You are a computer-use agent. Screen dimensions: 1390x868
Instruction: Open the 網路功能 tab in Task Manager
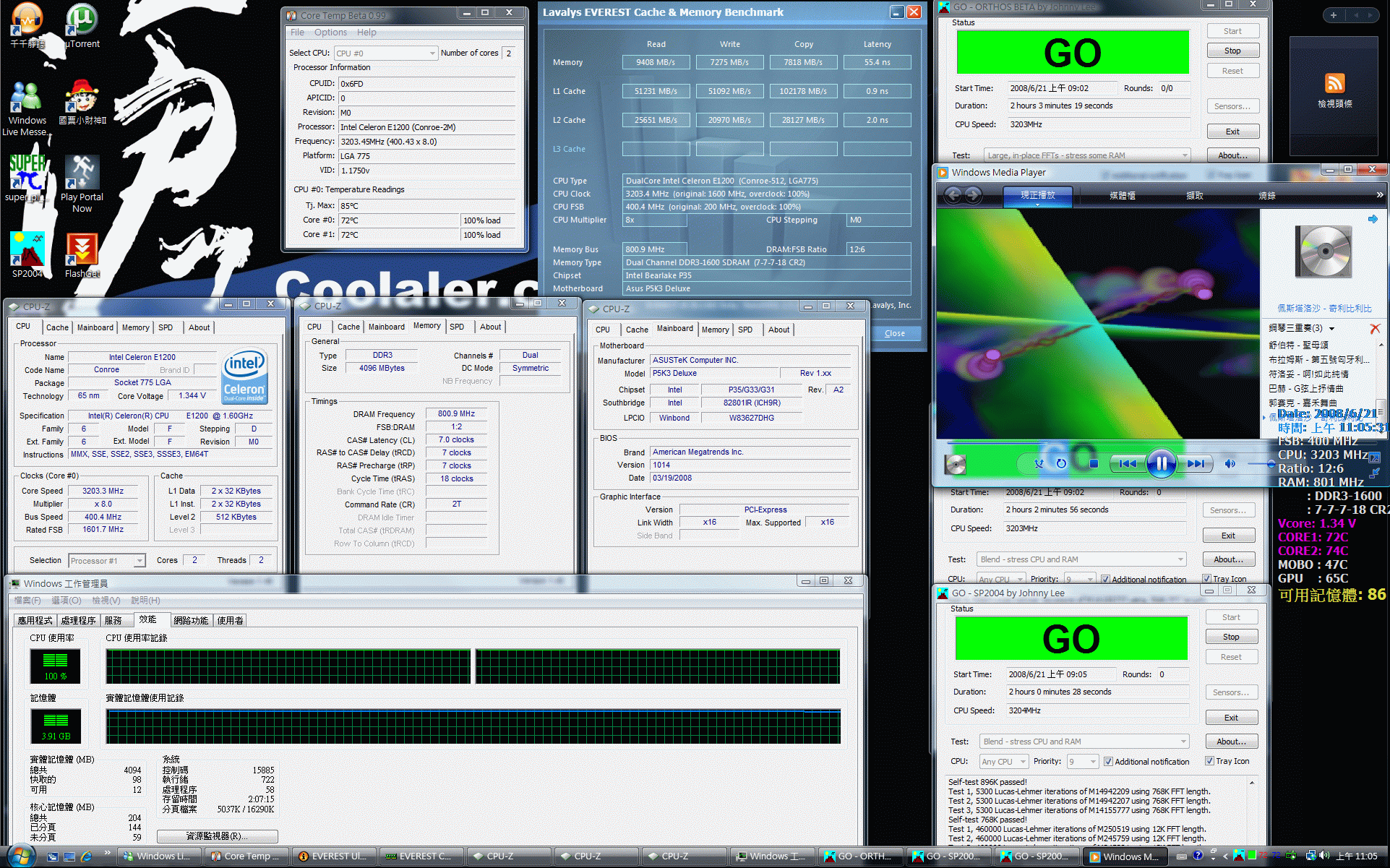(191, 620)
